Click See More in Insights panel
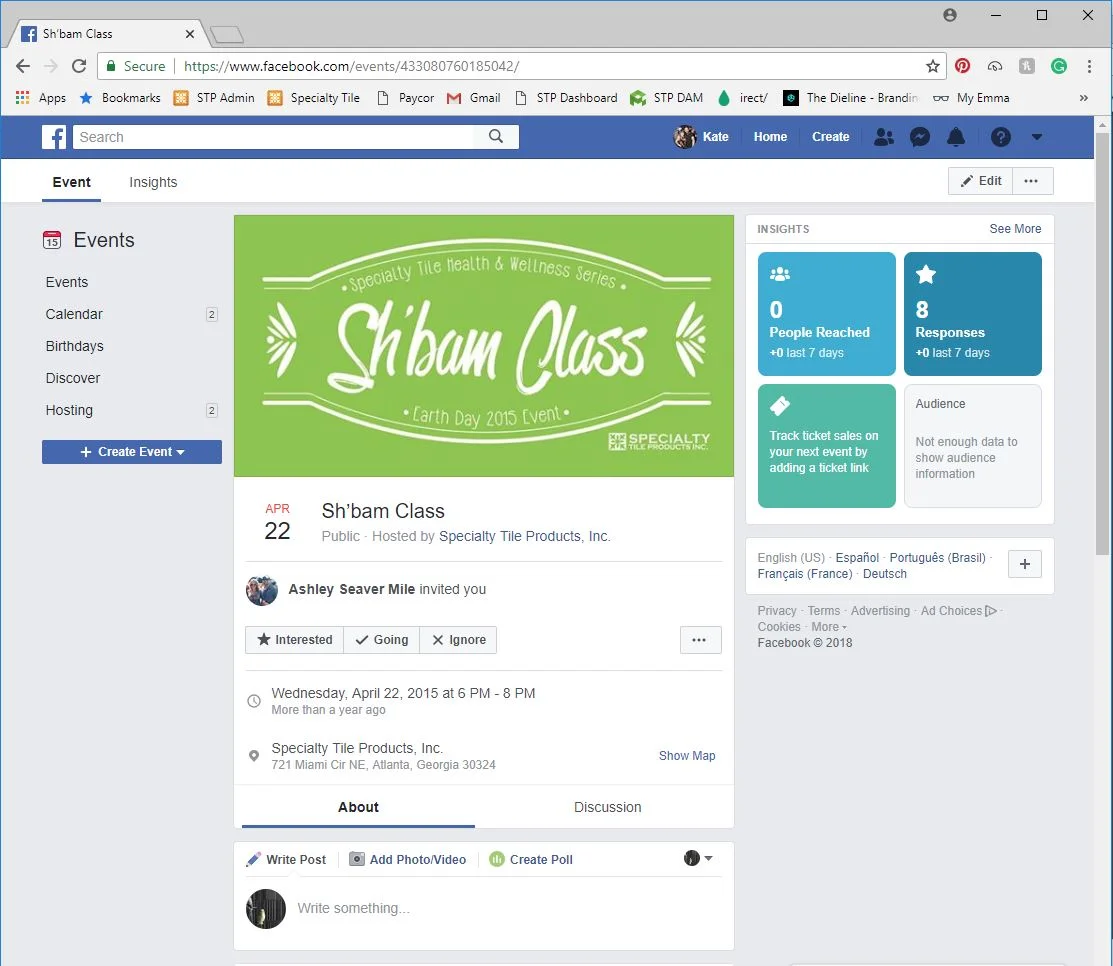 [x=1015, y=229]
